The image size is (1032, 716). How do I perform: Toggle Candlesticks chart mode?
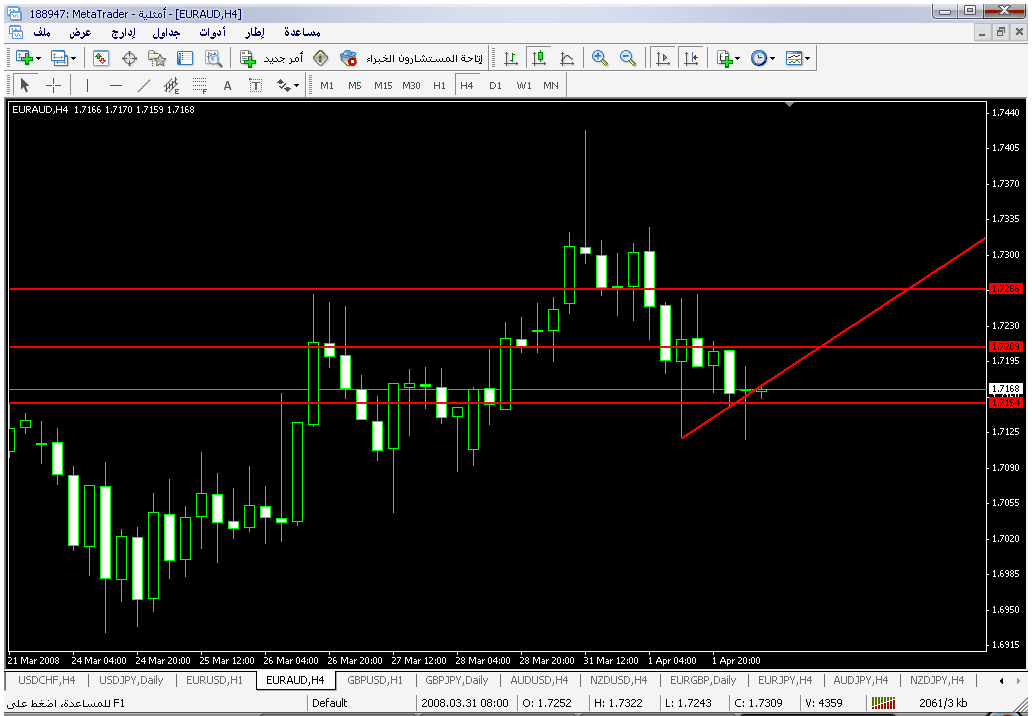539,58
